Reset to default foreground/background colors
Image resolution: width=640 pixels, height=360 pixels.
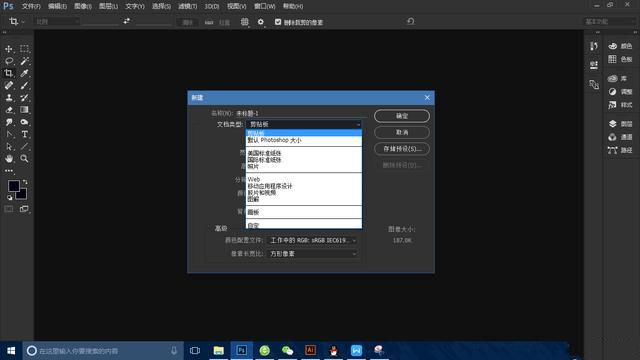point(9,198)
